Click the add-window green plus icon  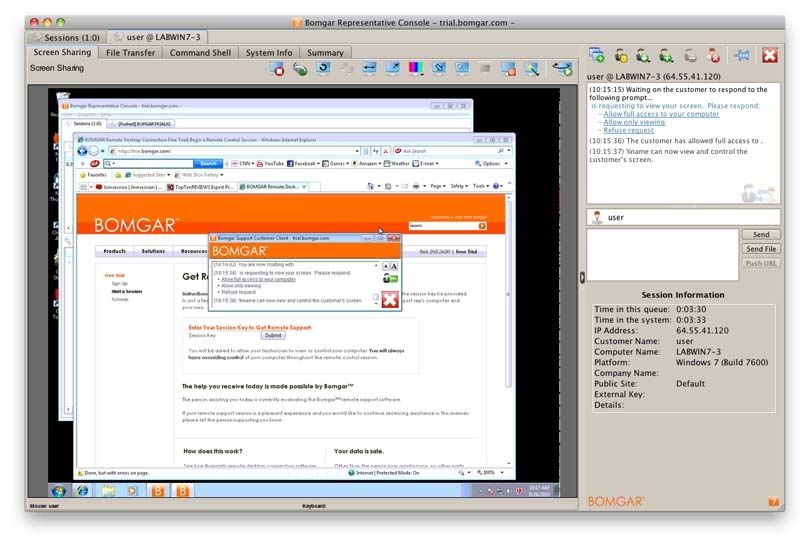point(597,55)
